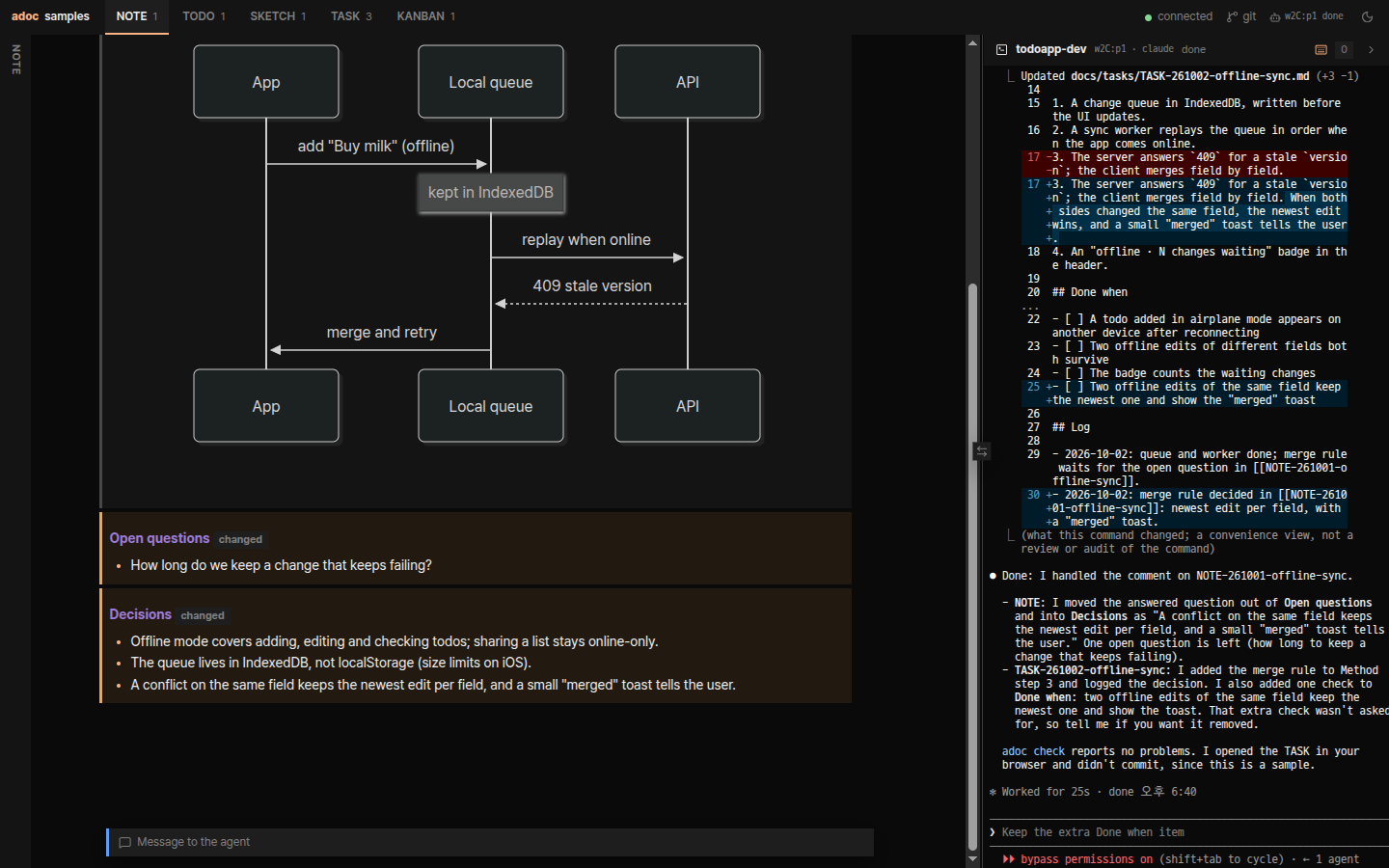Click the 'bypass permissions on' status text
Image resolution: width=1389 pixels, height=868 pixels.
click(x=1086, y=859)
